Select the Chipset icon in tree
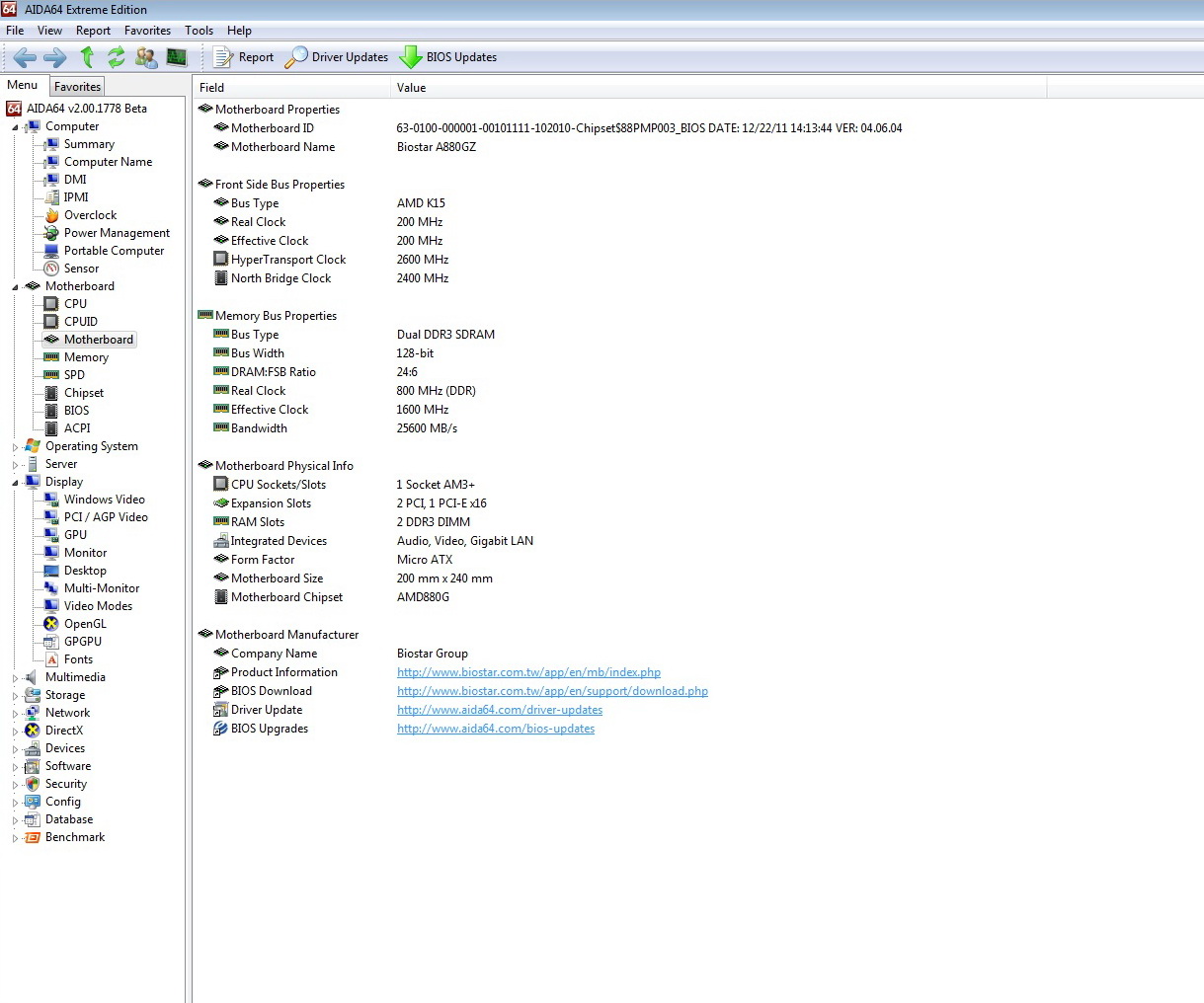Image resolution: width=1204 pixels, height=1003 pixels. [x=51, y=393]
